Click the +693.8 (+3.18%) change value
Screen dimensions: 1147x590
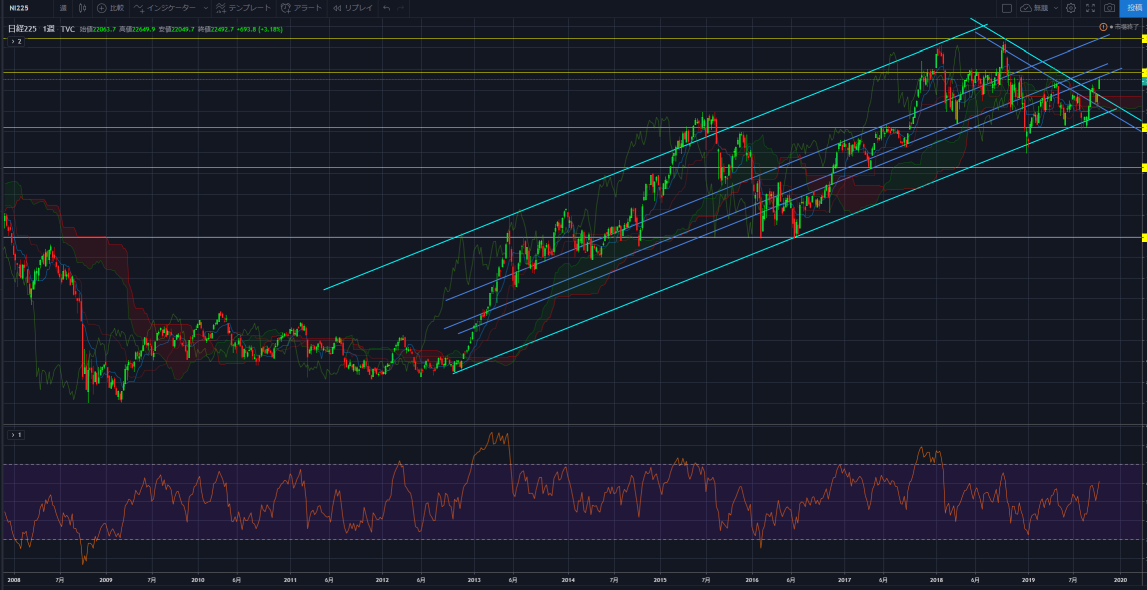tap(262, 29)
